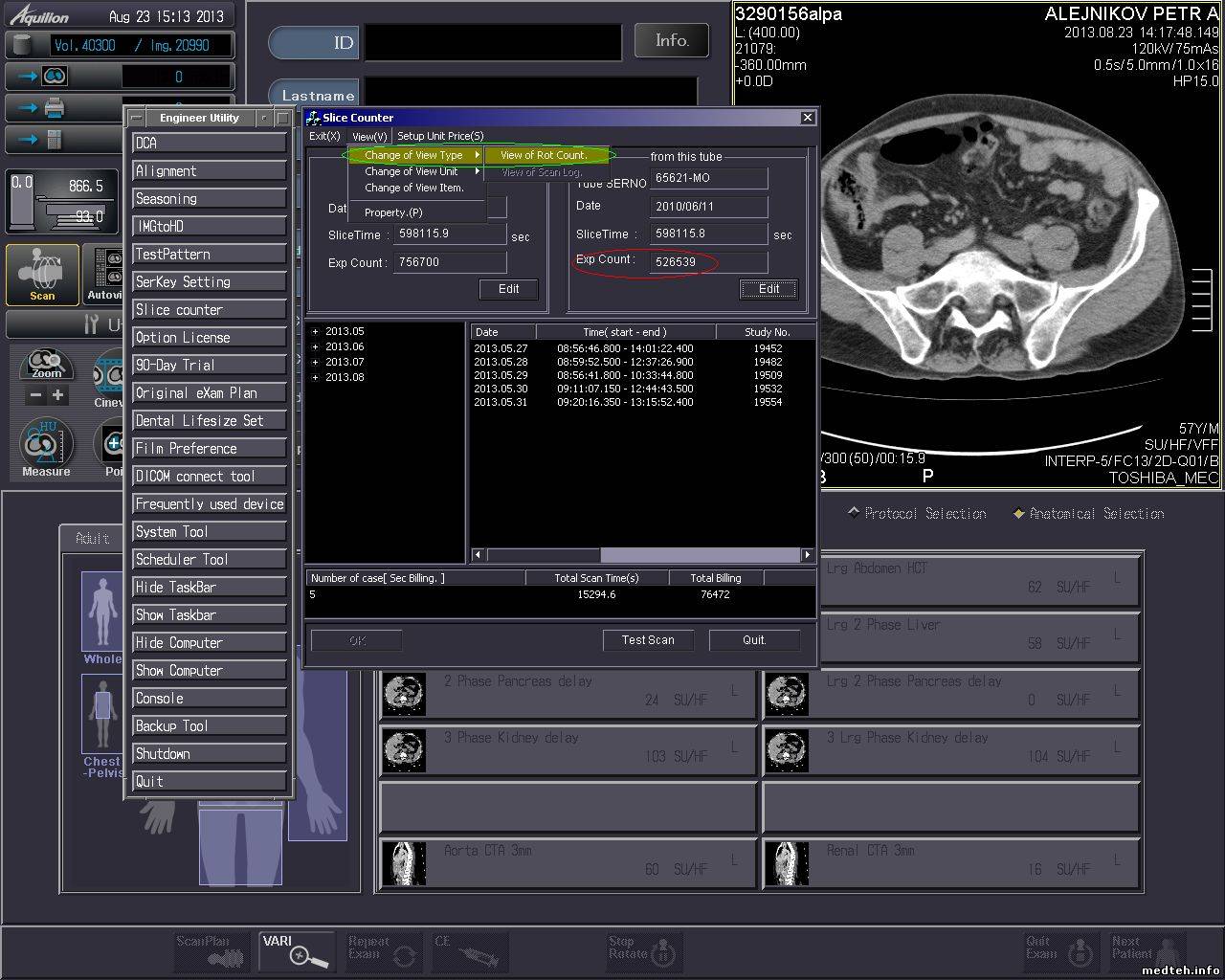Viewport: 1225px width, 980px height.
Task: Select the Protocol Selection radio option
Action: (854, 514)
